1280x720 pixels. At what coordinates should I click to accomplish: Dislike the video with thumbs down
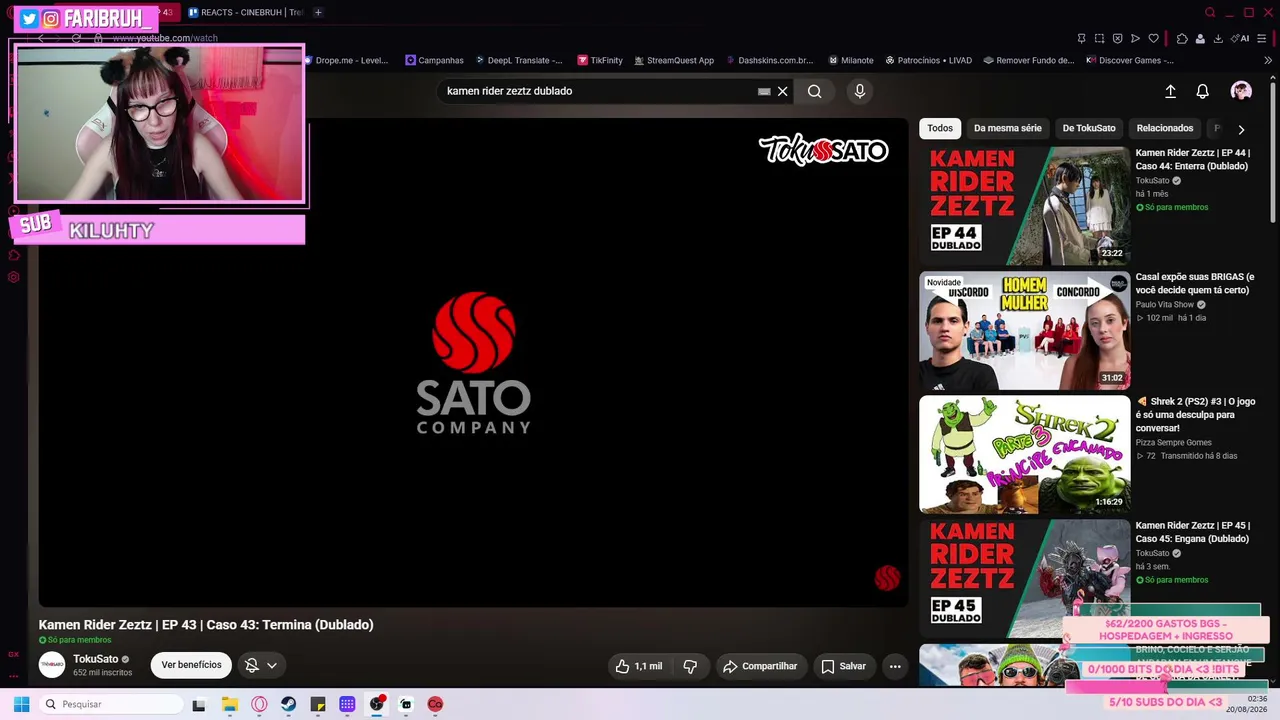point(690,666)
